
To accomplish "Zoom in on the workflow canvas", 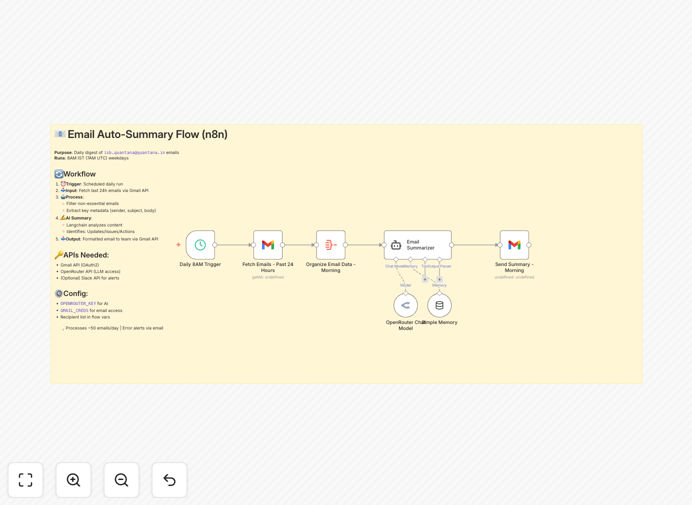I will coord(73,480).
